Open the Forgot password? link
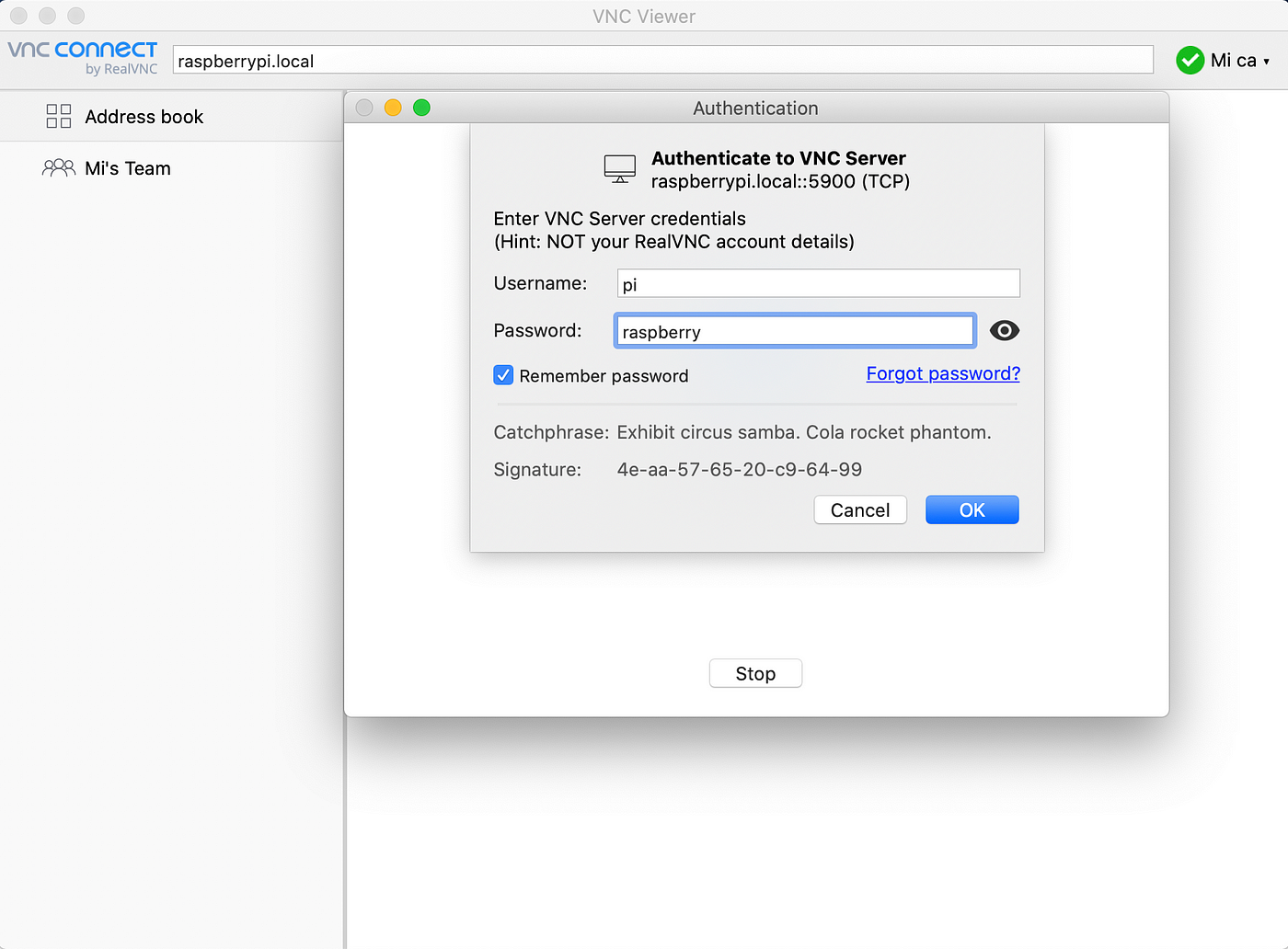This screenshot has width=1288, height=949. 943,373
